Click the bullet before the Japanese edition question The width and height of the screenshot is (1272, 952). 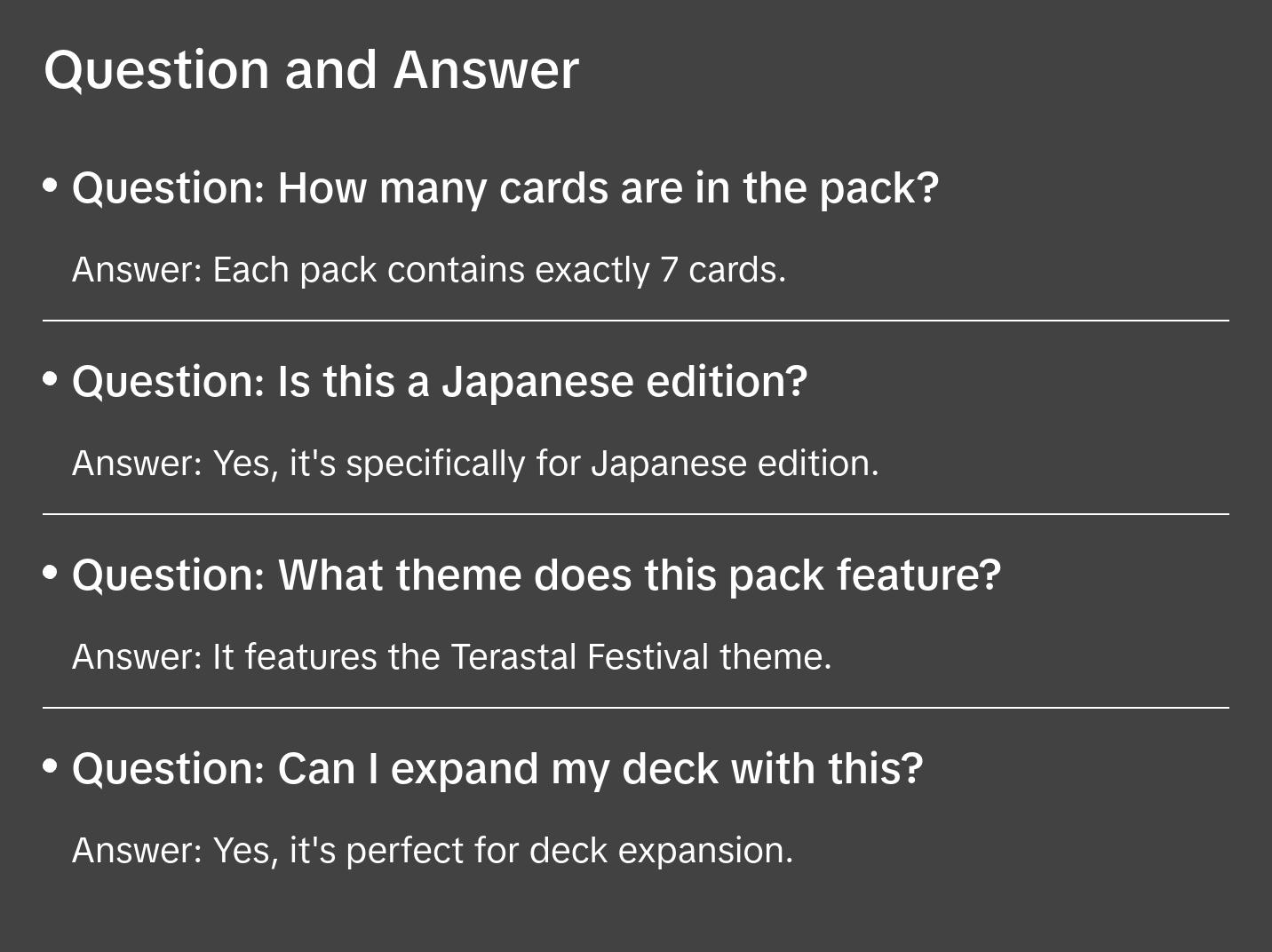(51, 379)
